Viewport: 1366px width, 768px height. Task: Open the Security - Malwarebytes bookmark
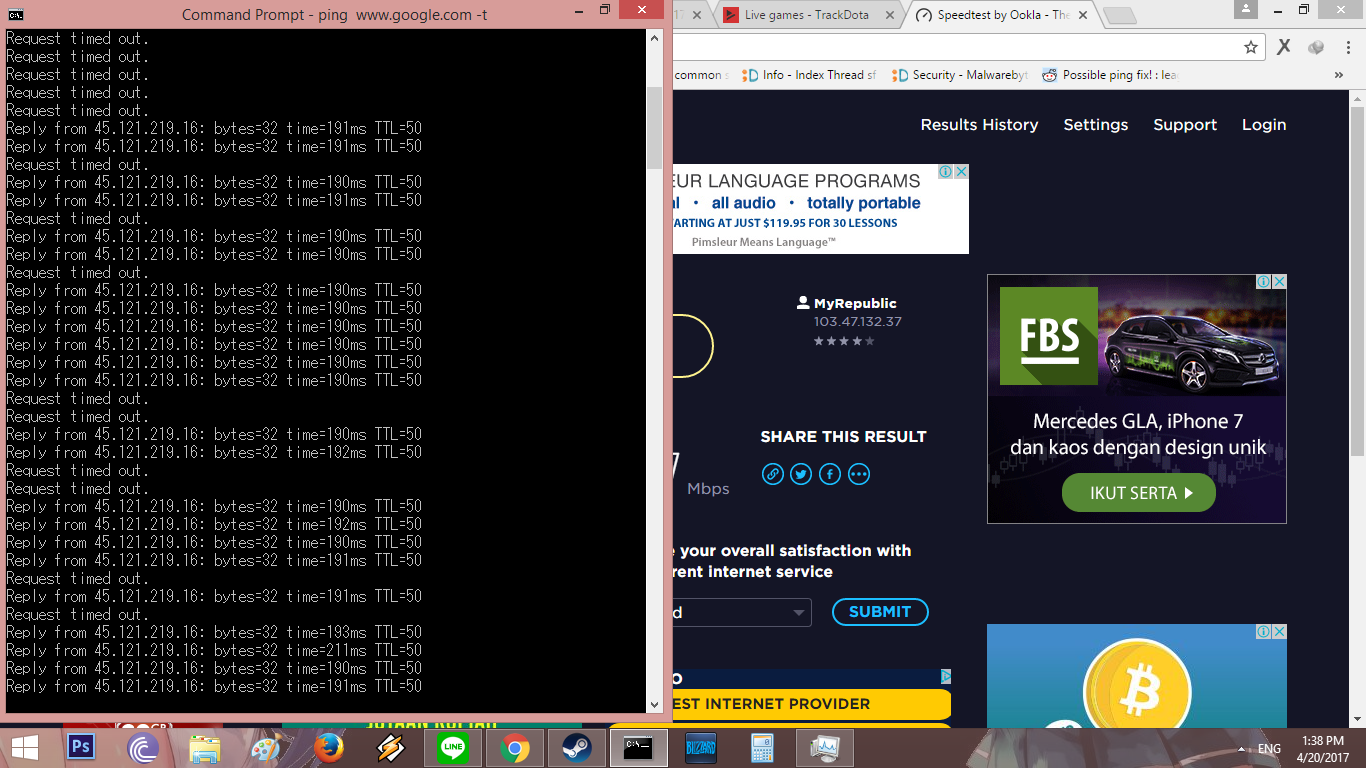[x=960, y=75]
